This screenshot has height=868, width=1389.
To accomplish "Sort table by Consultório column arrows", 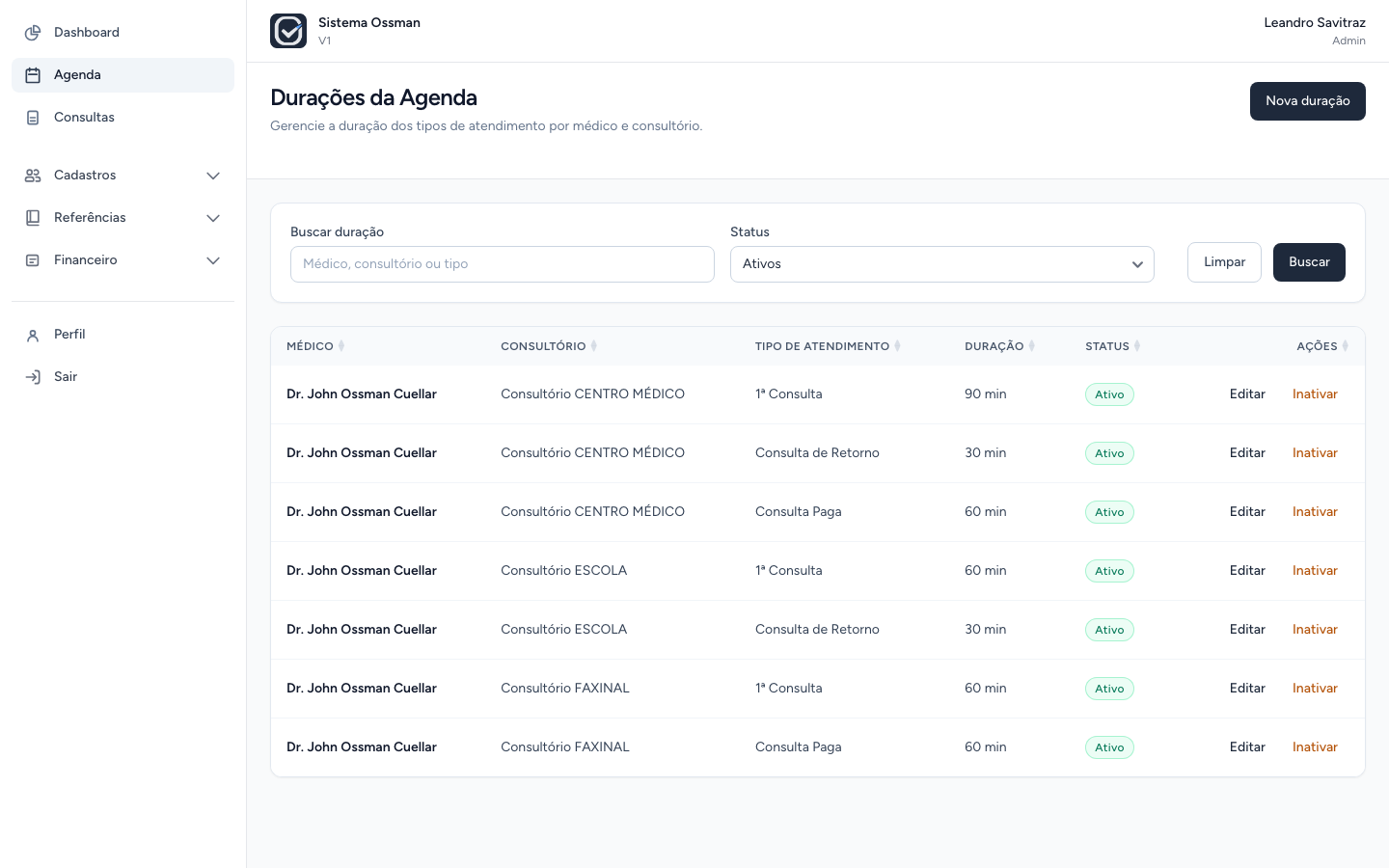I will [594, 346].
